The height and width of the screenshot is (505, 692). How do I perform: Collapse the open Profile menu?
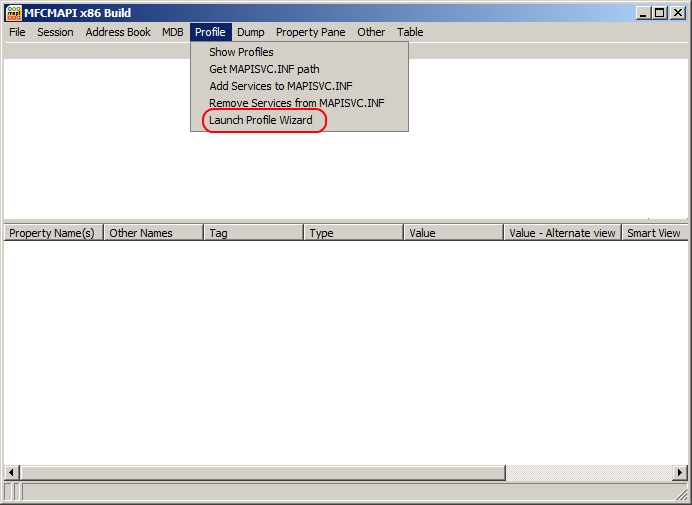211,32
